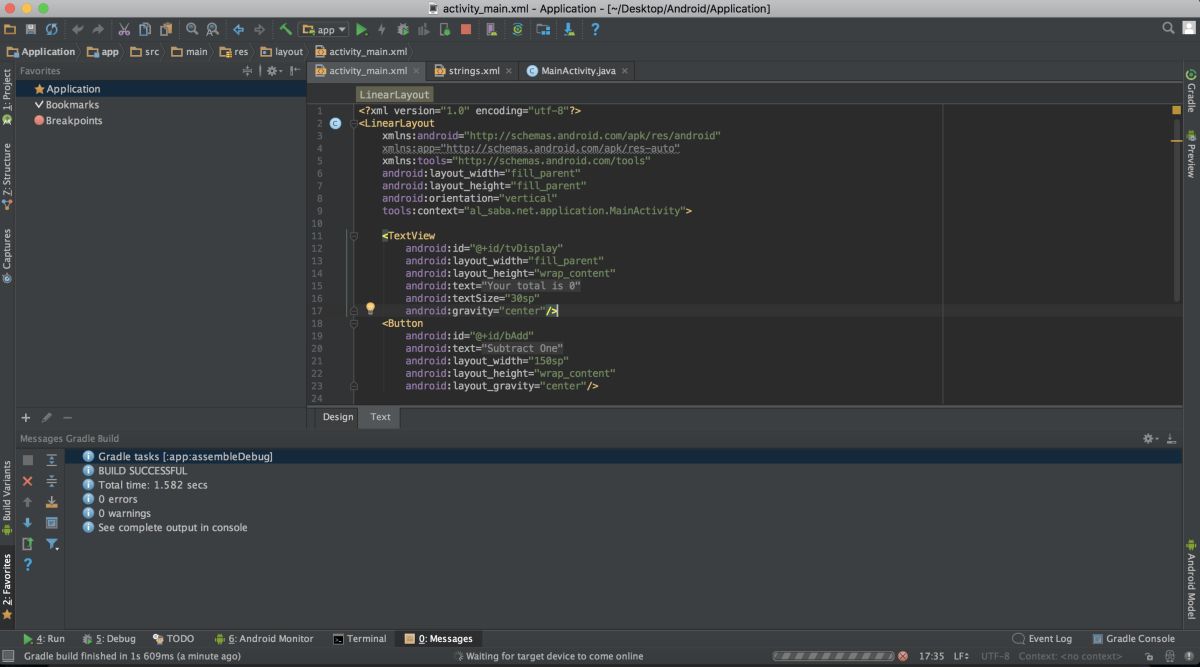Collapse the Button tag with the fold marker
The height and width of the screenshot is (667, 1200).
[354, 324]
